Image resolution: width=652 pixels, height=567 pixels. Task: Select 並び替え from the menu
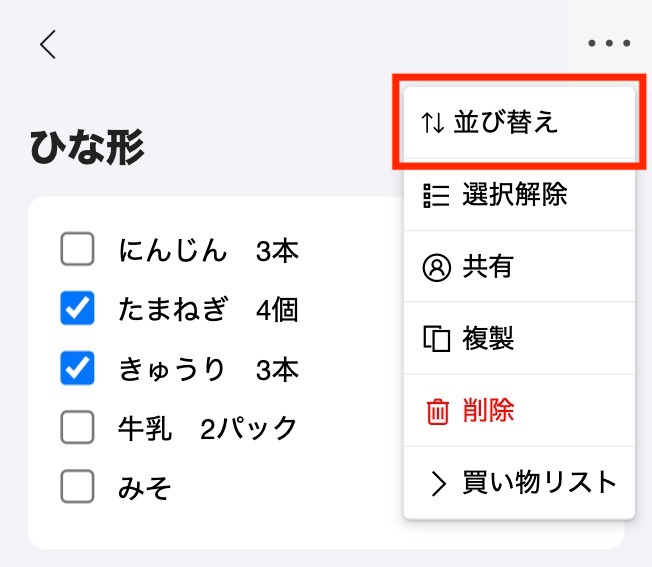click(519, 123)
